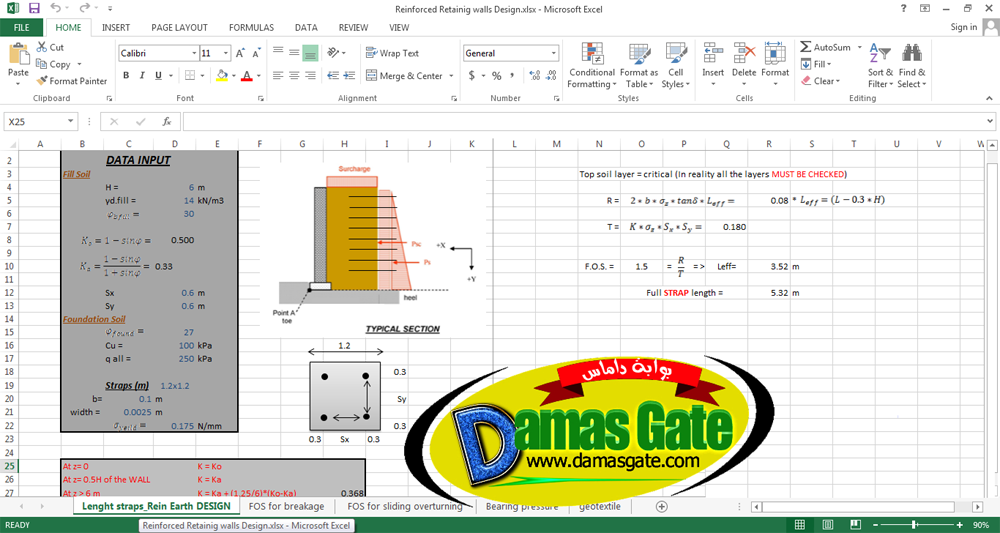Click Sign in link
The height and width of the screenshot is (533, 1000).
(x=964, y=27)
